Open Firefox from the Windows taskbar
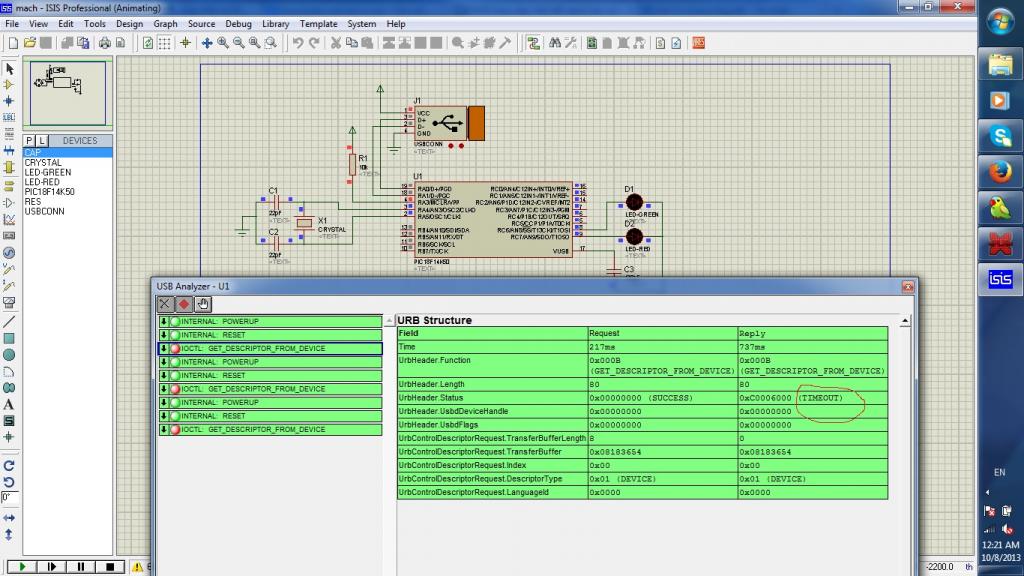The image size is (1024, 576). pos(1000,172)
